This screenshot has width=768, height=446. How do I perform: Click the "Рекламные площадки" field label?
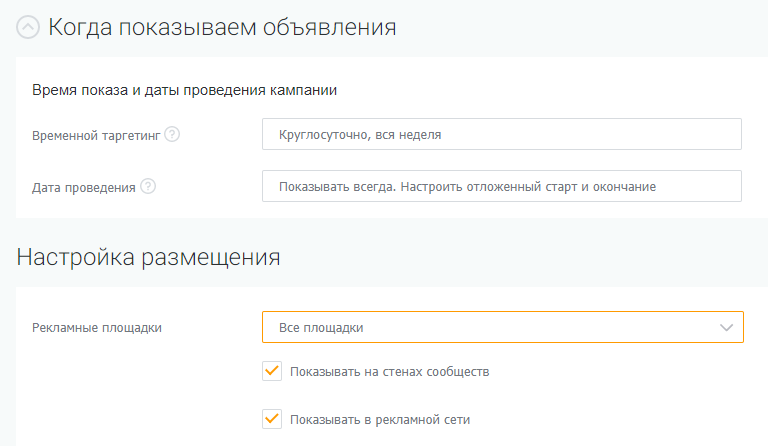[96, 328]
